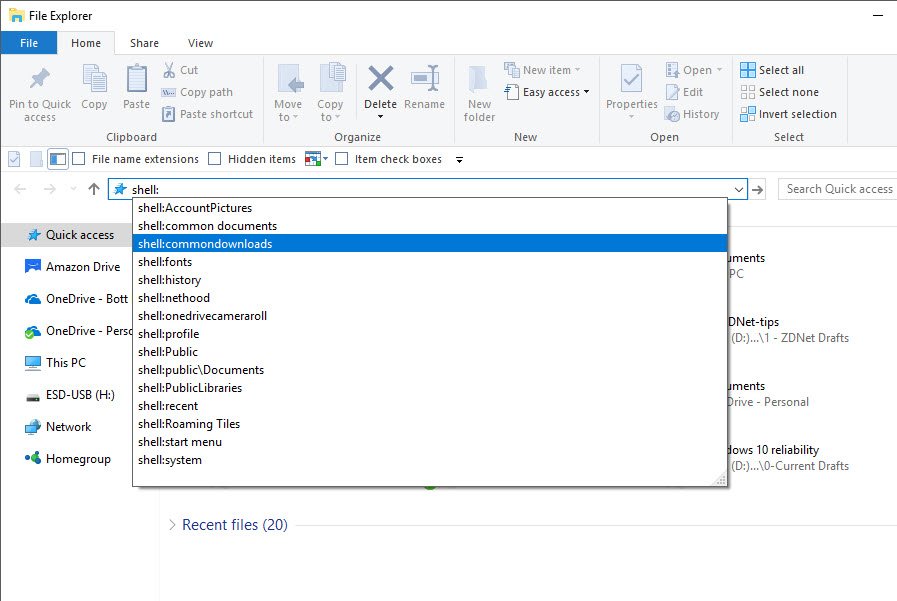Viewport: 897px width, 601px height.
Task: Select shell:start menu suggestion
Action: [430, 442]
